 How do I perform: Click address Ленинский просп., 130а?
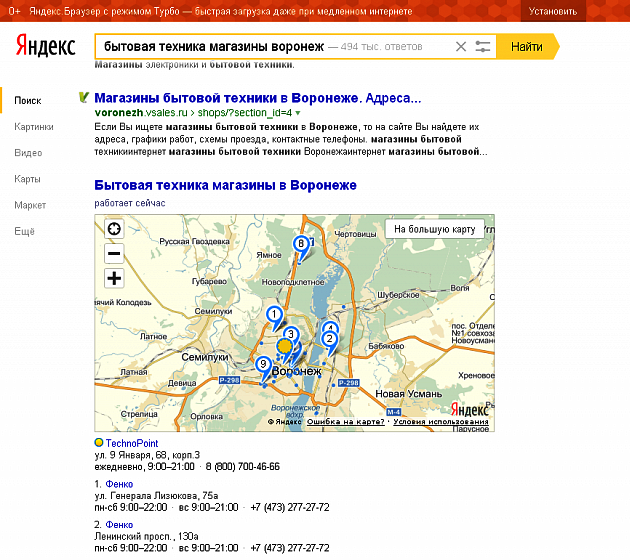146,536
